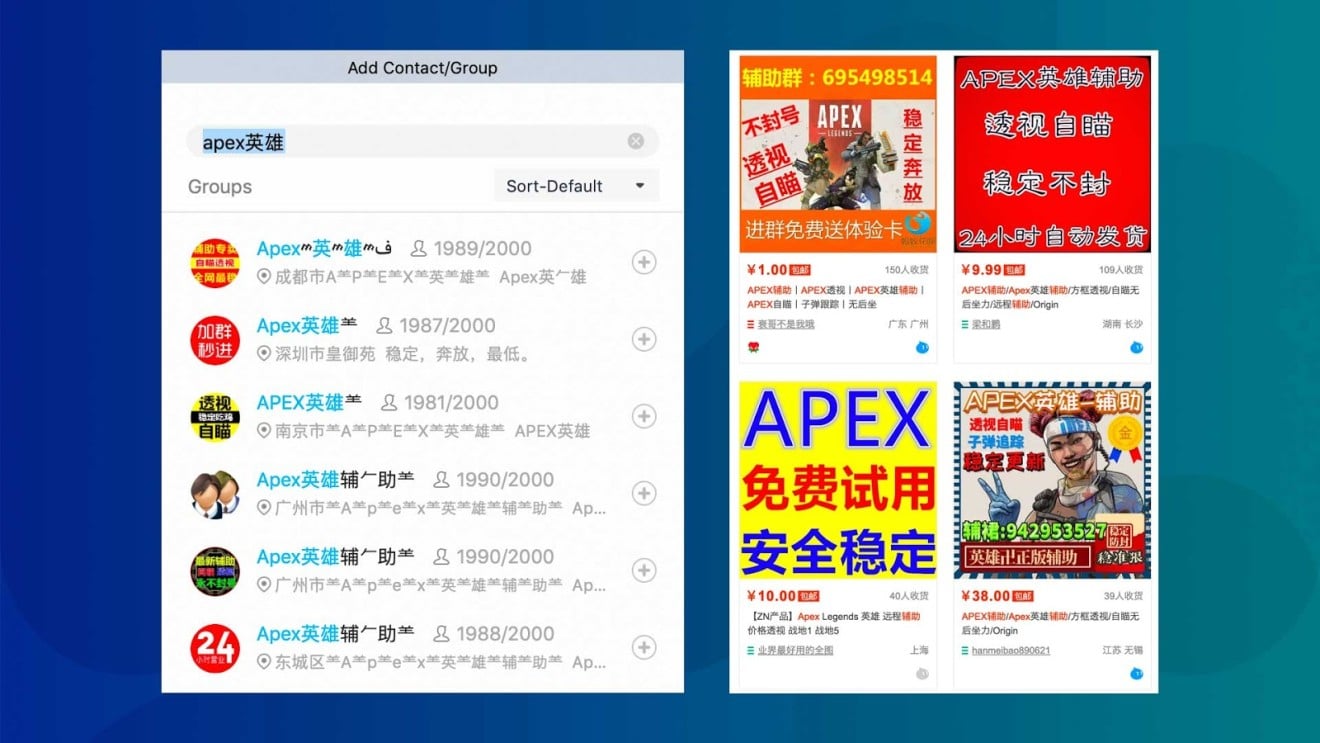Add the 1990/2000 group with the dark round avatar
Viewport: 1320px width, 743px height.
pos(644,570)
